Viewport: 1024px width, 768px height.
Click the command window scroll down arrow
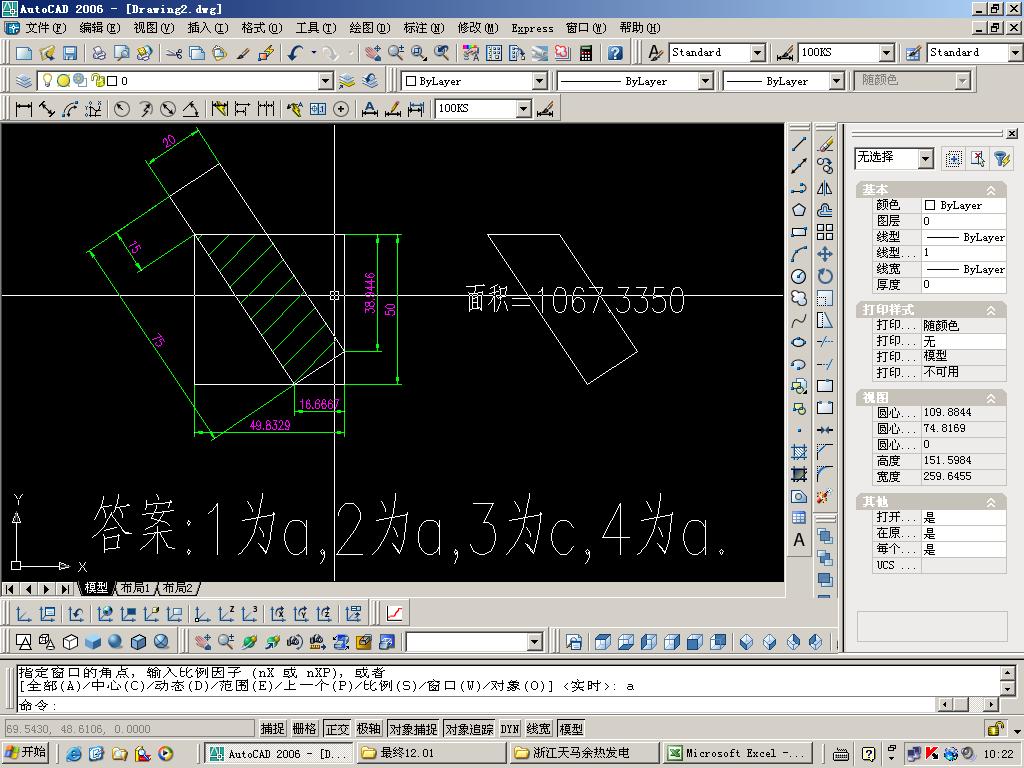point(1008,689)
